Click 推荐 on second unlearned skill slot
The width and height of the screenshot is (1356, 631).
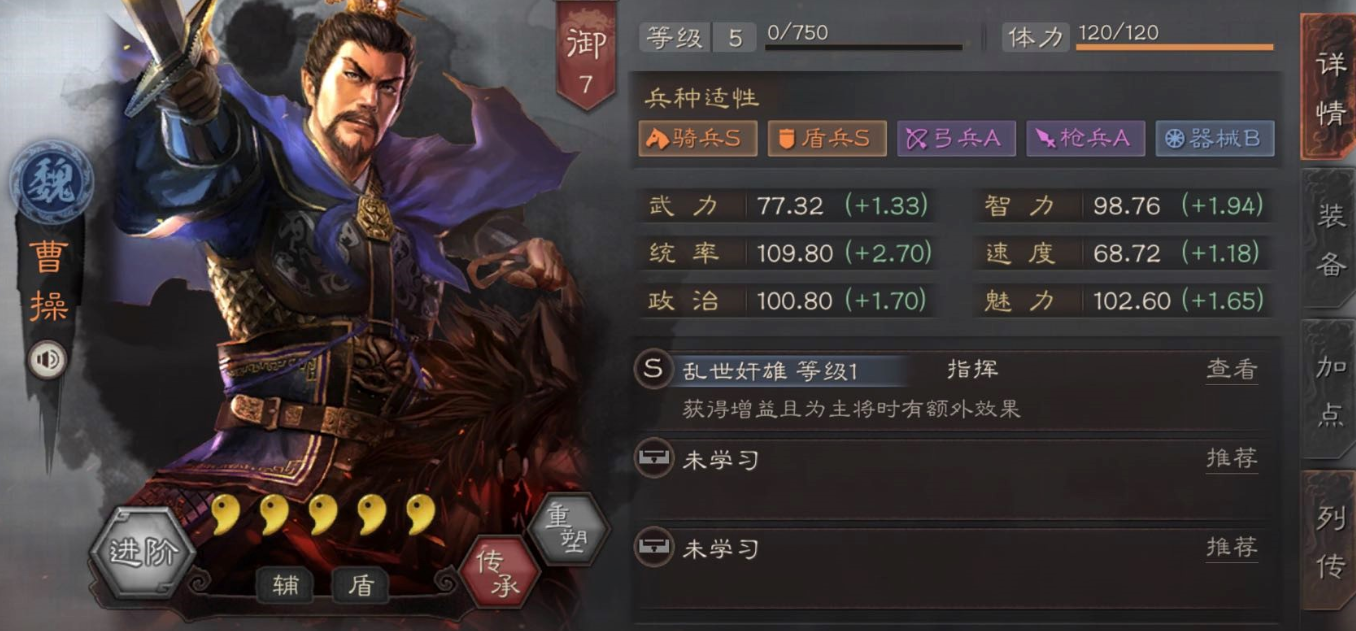[1231, 548]
